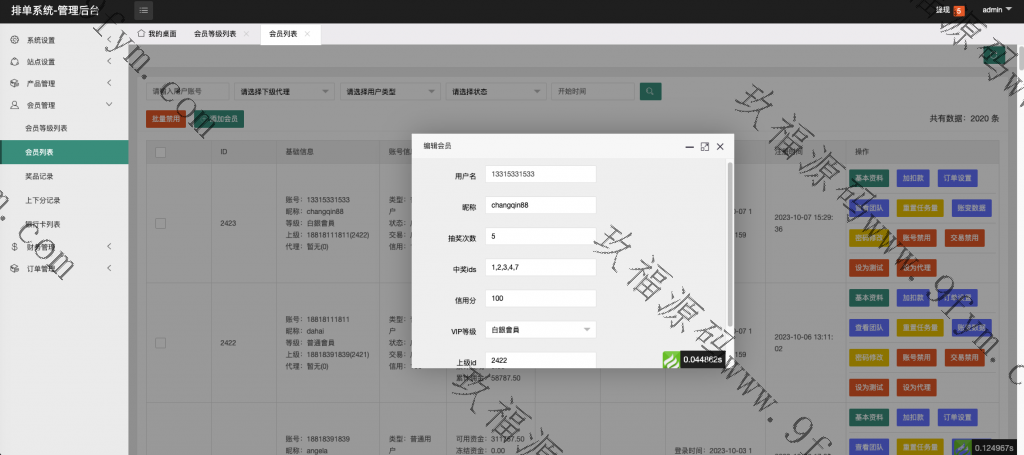Maximize the 编辑会员 dialog
1024x455 pixels.
click(x=705, y=146)
